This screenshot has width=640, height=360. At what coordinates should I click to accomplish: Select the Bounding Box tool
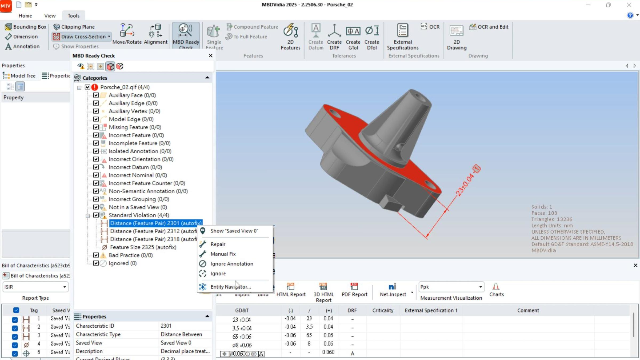coord(25,27)
